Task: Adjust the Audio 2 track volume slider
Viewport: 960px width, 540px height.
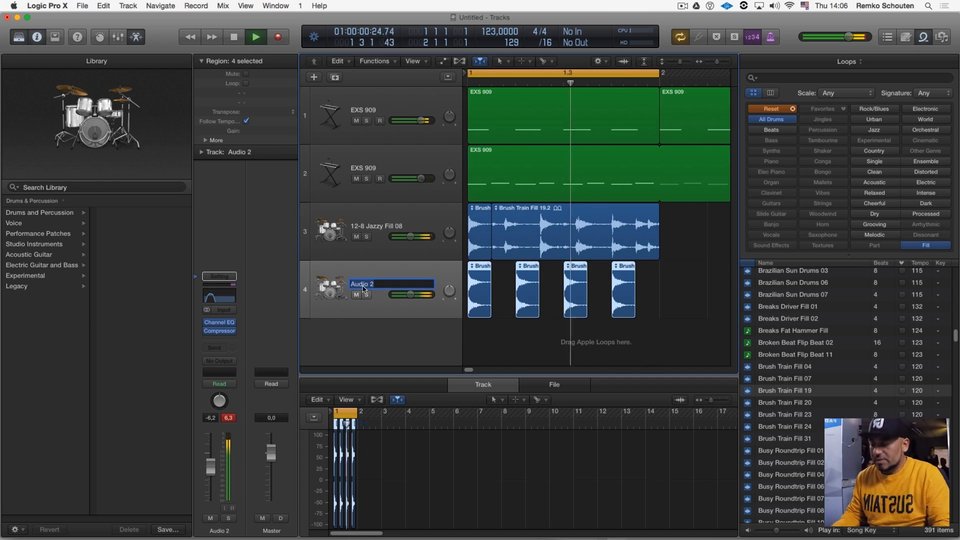Action: pyautogui.click(x=411, y=294)
